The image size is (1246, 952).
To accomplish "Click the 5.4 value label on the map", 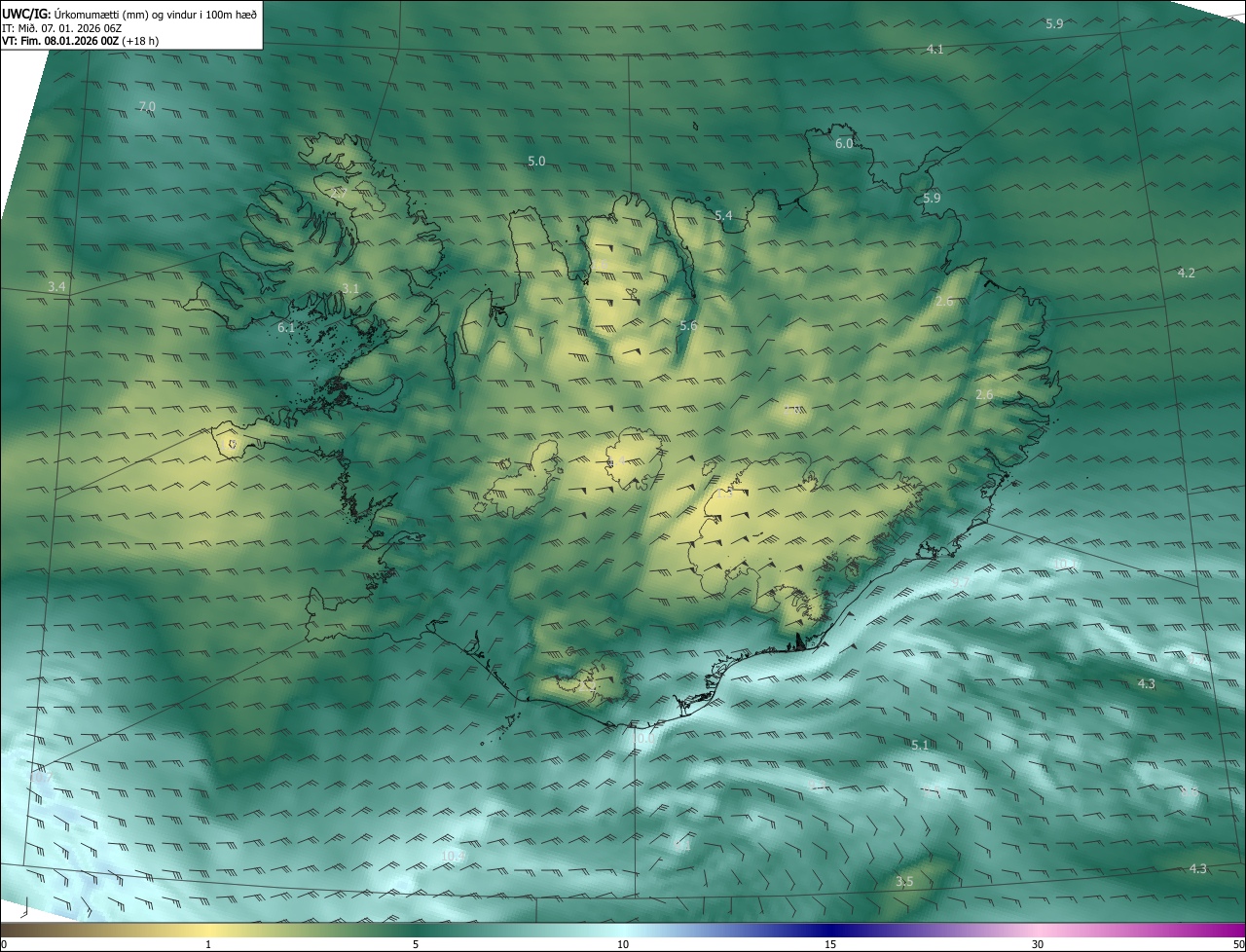I will pyautogui.click(x=723, y=215).
